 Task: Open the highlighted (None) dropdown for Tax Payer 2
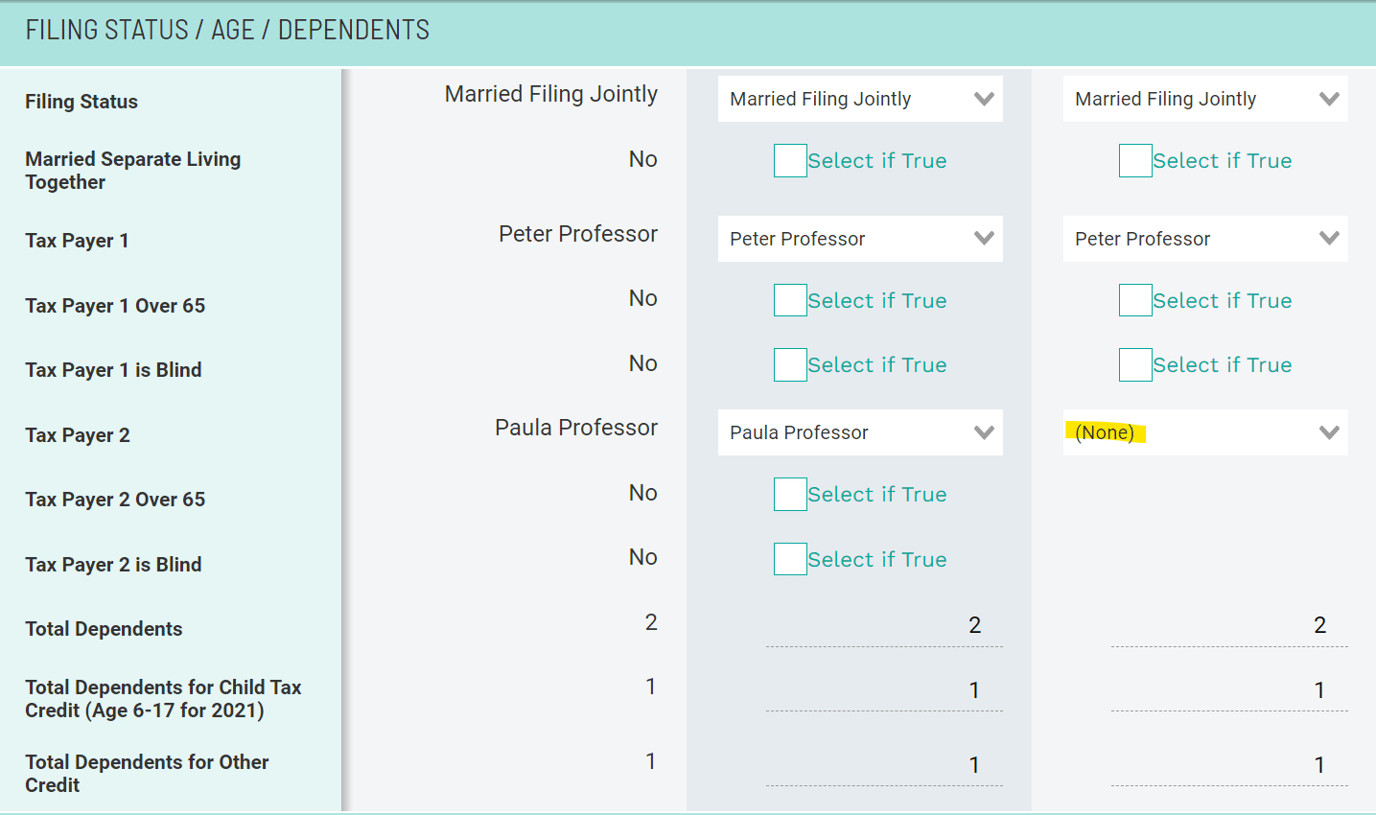click(x=1204, y=432)
